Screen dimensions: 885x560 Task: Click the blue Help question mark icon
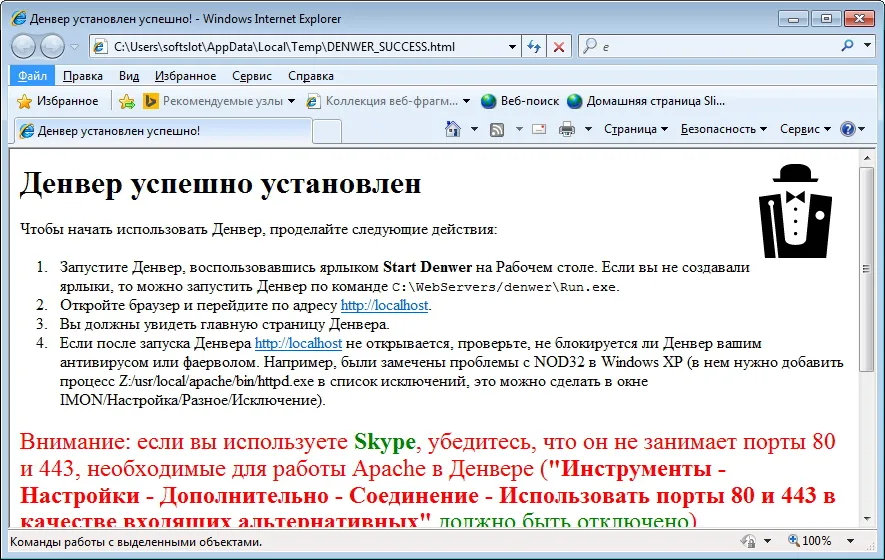pyautogui.click(x=848, y=129)
